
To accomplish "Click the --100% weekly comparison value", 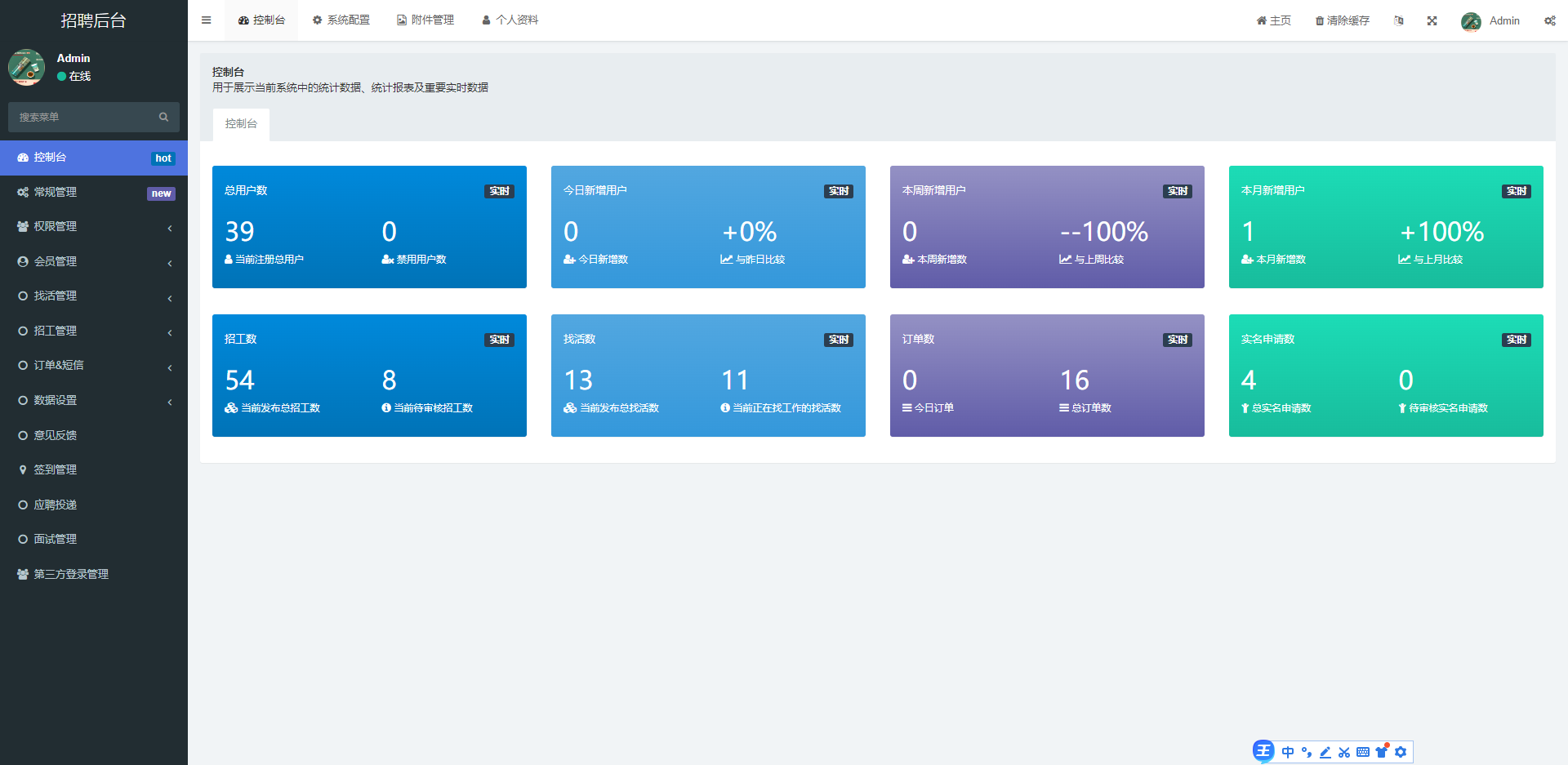I will 1104,232.
